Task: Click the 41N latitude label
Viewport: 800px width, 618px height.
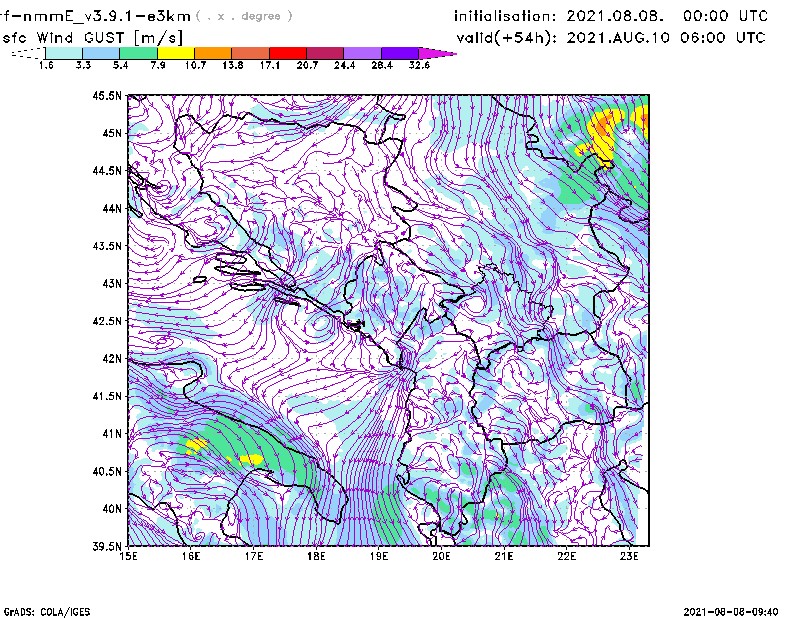Action: click(x=112, y=434)
